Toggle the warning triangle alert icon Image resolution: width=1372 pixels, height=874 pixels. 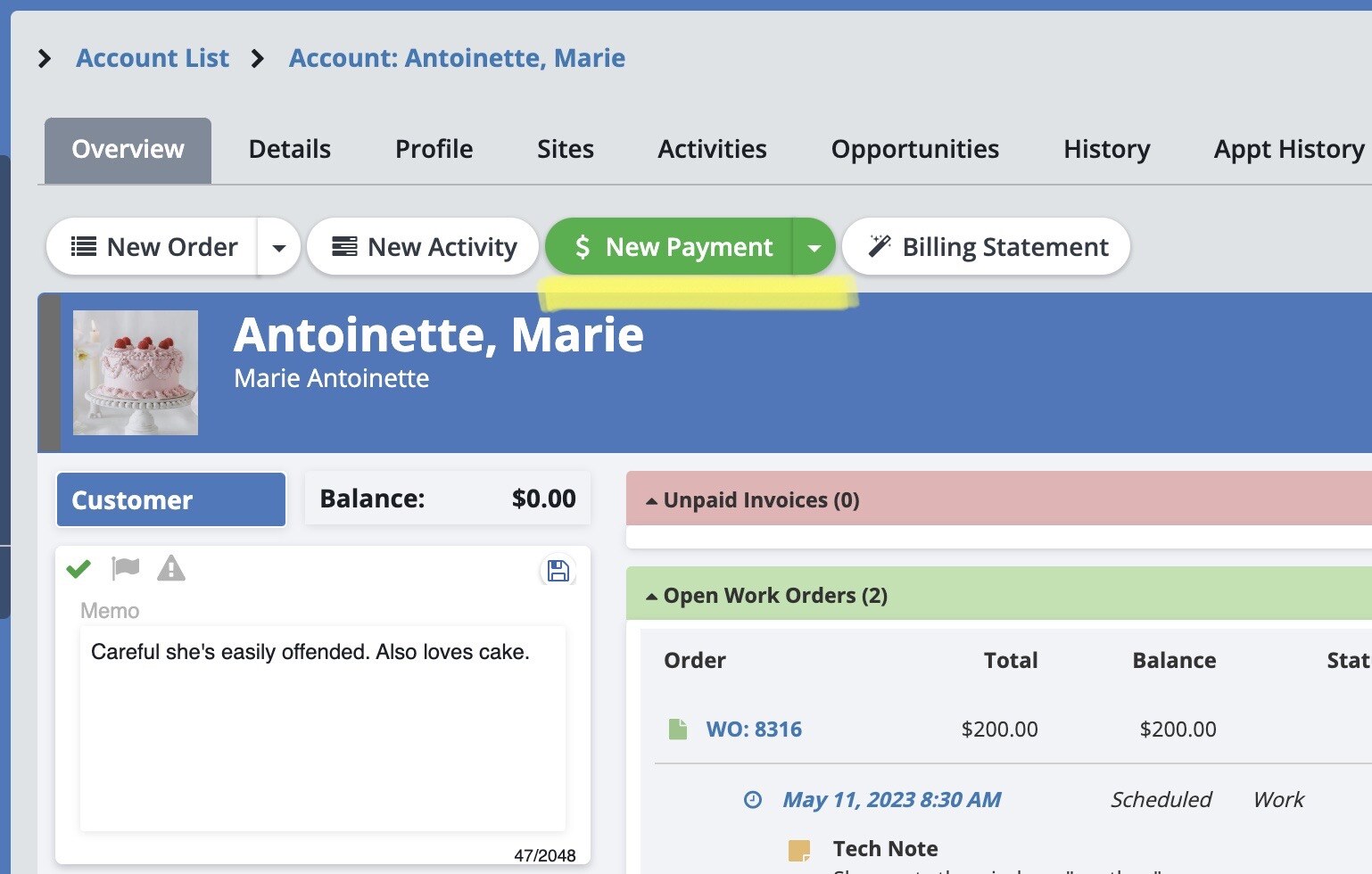click(170, 568)
